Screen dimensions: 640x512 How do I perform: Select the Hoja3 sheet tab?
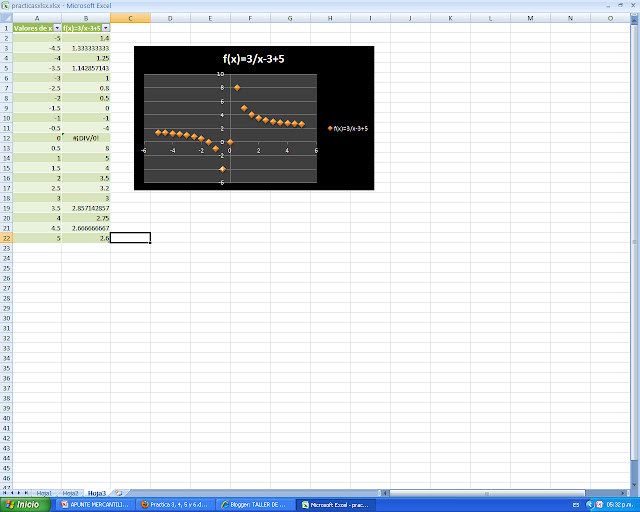(x=97, y=493)
